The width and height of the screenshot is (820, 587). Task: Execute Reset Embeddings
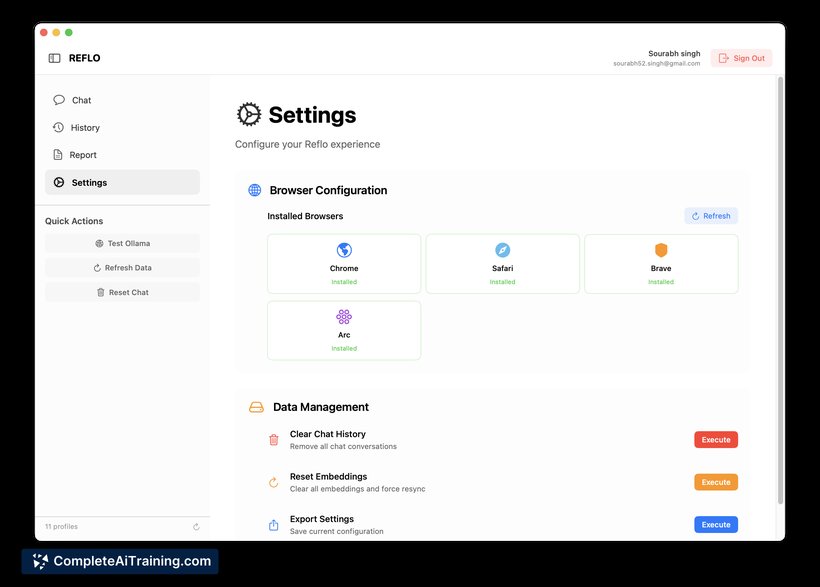click(716, 482)
